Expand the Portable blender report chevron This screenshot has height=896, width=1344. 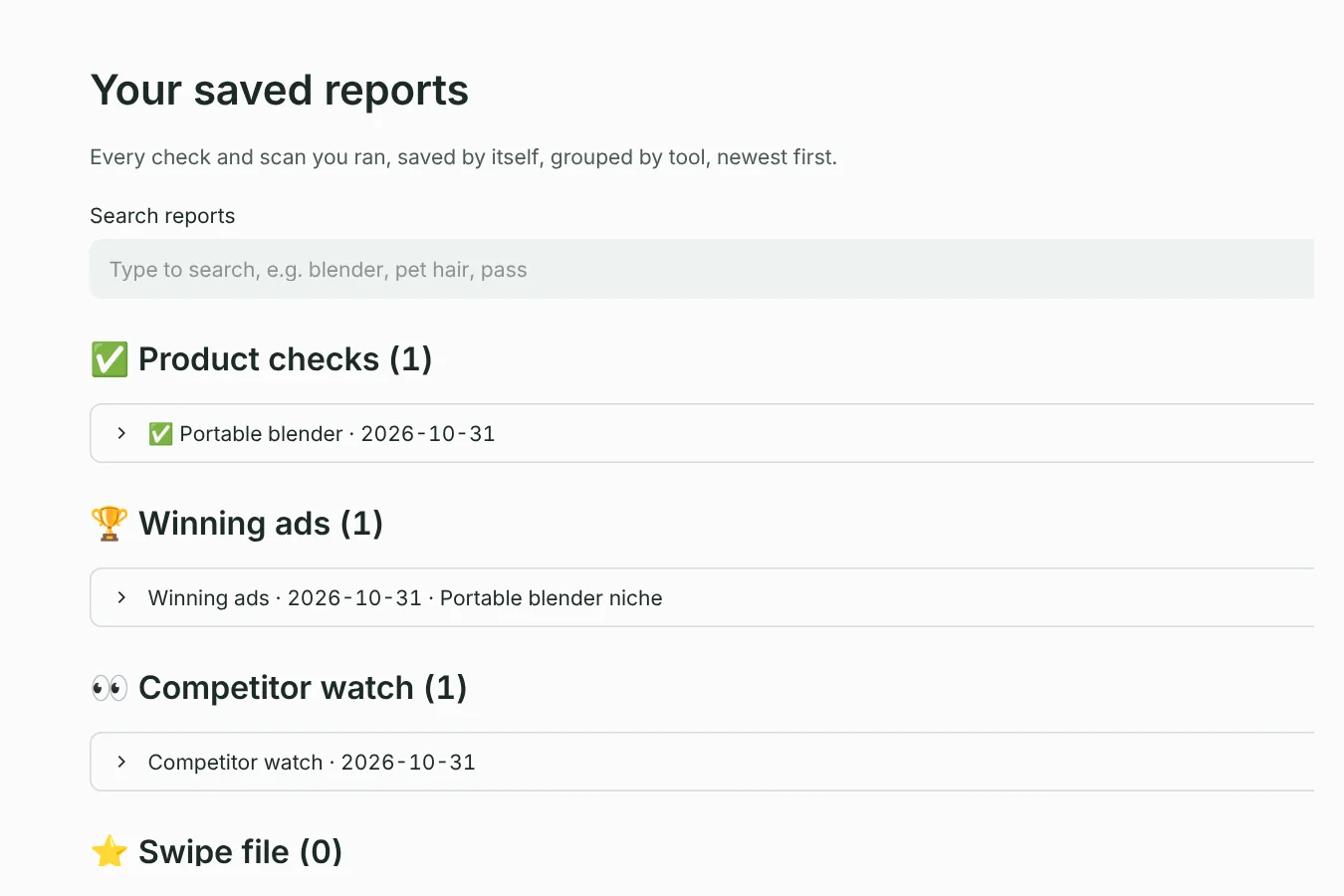[x=121, y=433]
